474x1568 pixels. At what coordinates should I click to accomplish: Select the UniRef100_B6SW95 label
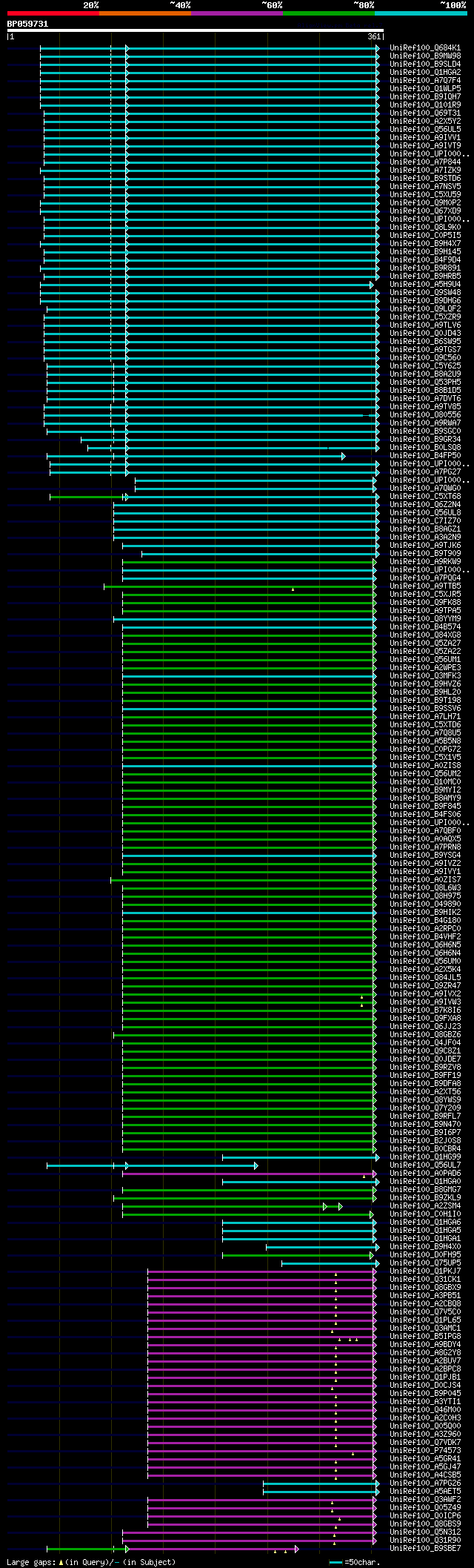pyautogui.click(x=425, y=341)
